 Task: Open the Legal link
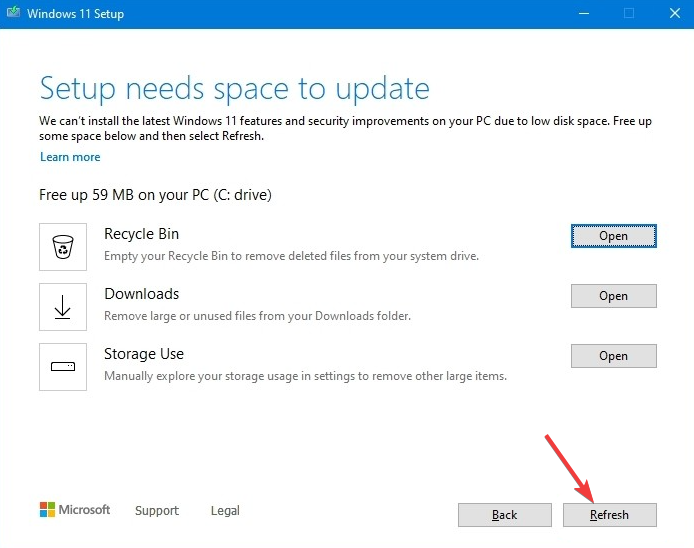point(225,510)
